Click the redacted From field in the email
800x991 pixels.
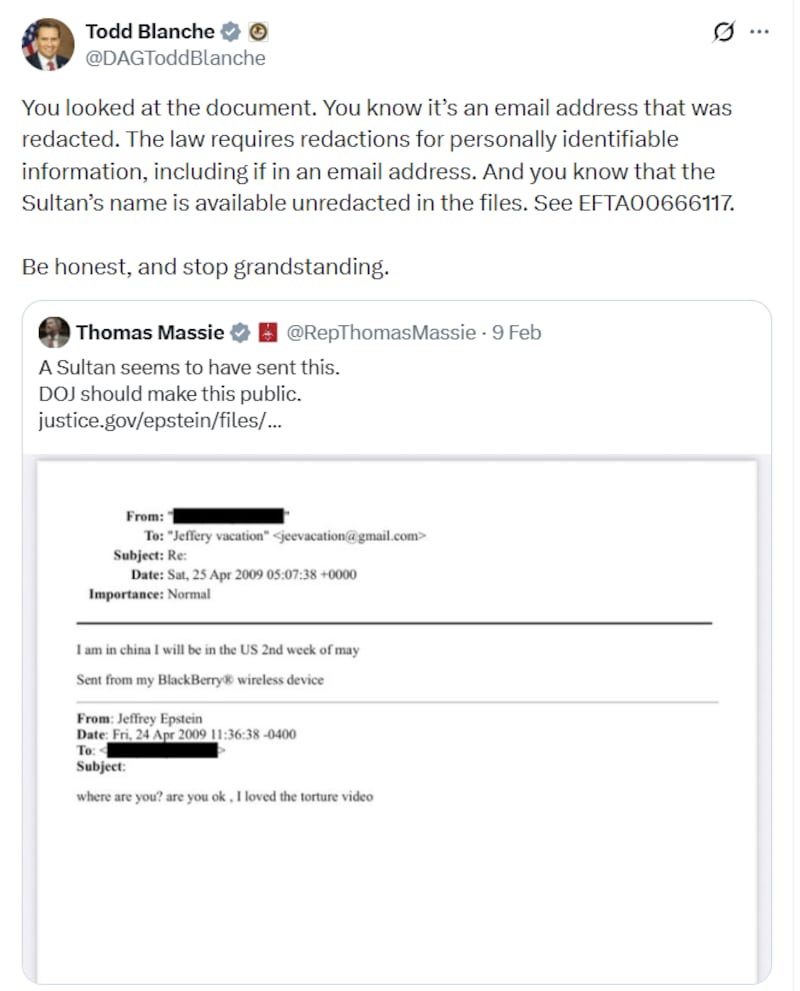pos(228,516)
